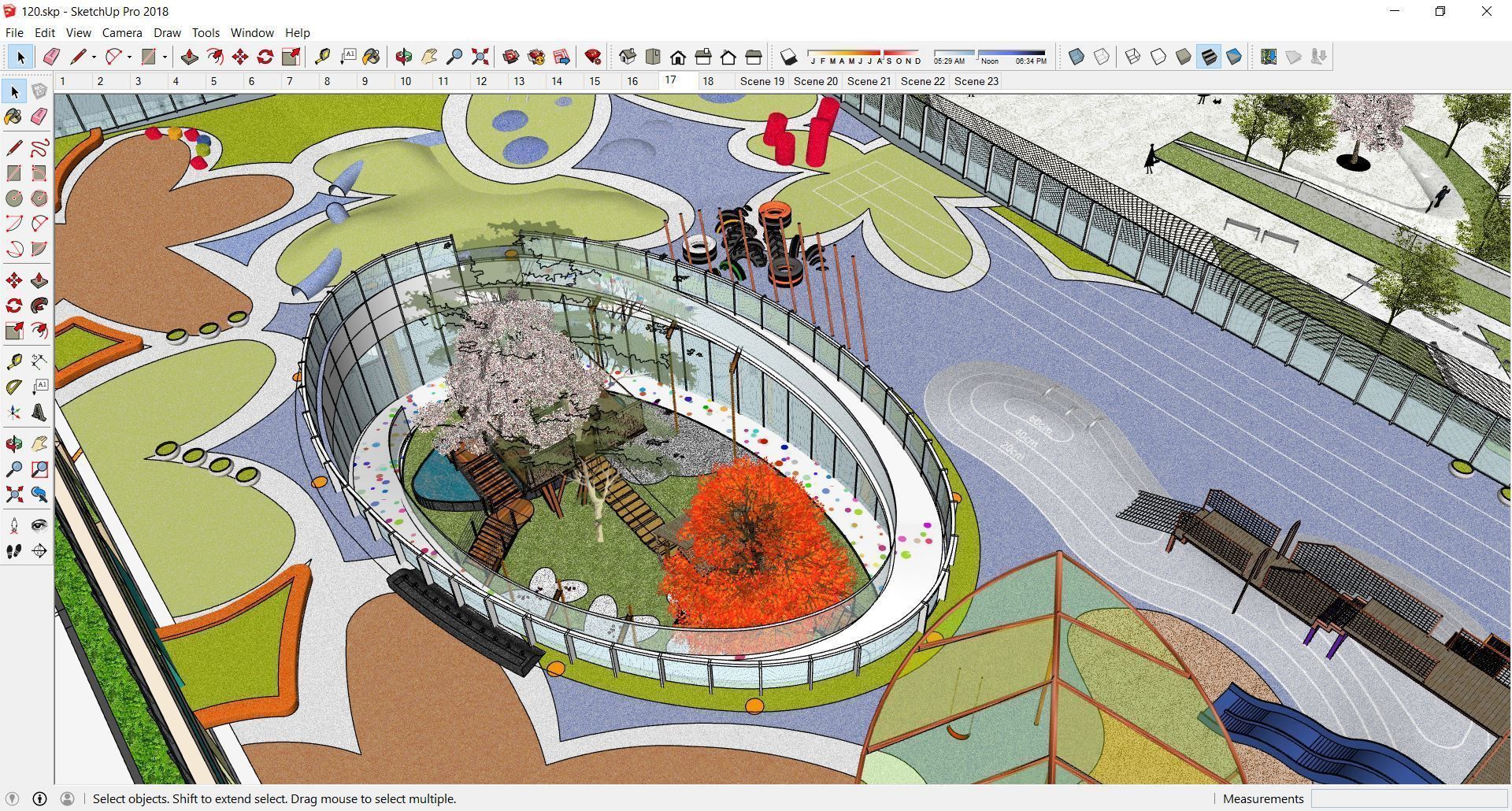Open the Tools menu
Image resolution: width=1512 pixels, height=811 pixels.
tap(206, 33)
